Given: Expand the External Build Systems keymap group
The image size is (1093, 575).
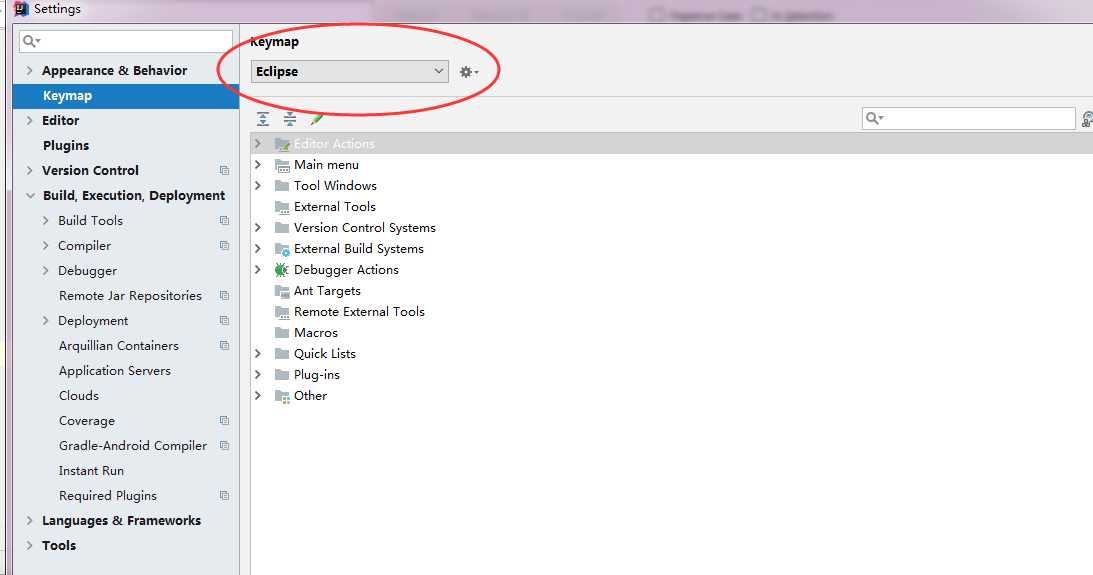Looking at the screenshot, I should [258, 249].
